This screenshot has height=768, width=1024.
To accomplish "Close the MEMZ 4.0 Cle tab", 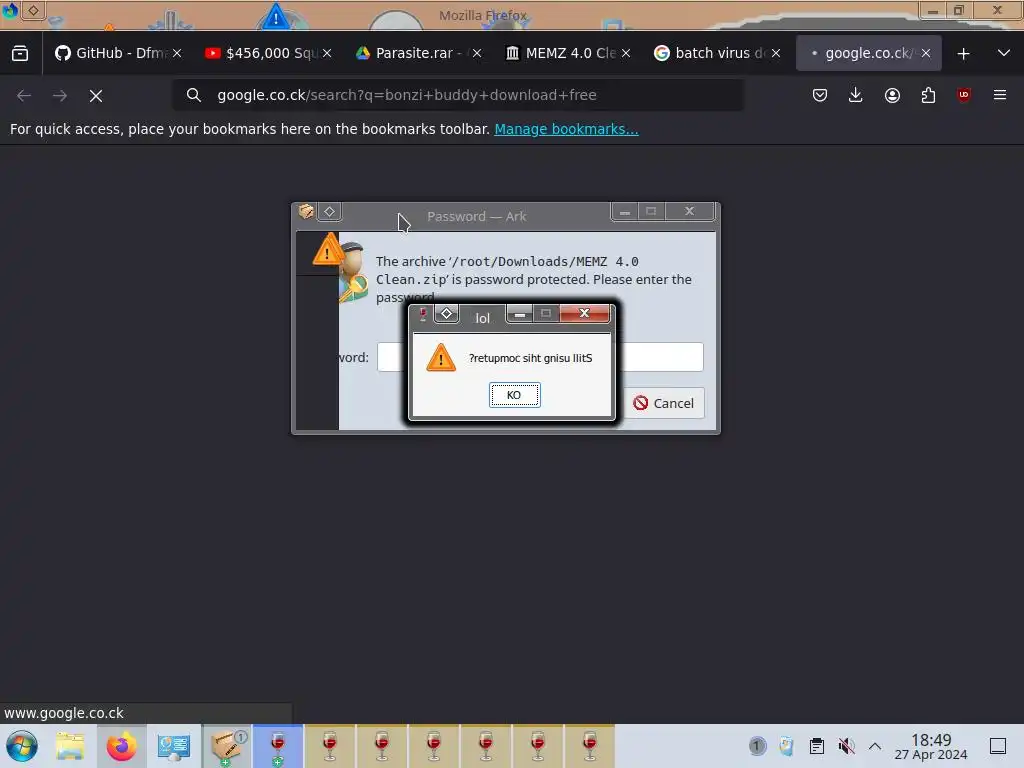I will pos(626,54).
